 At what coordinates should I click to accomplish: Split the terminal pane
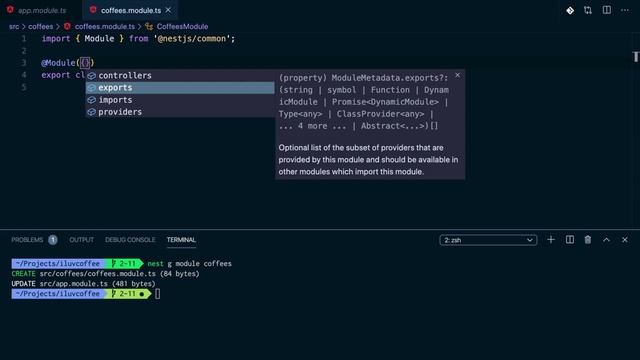570,240
